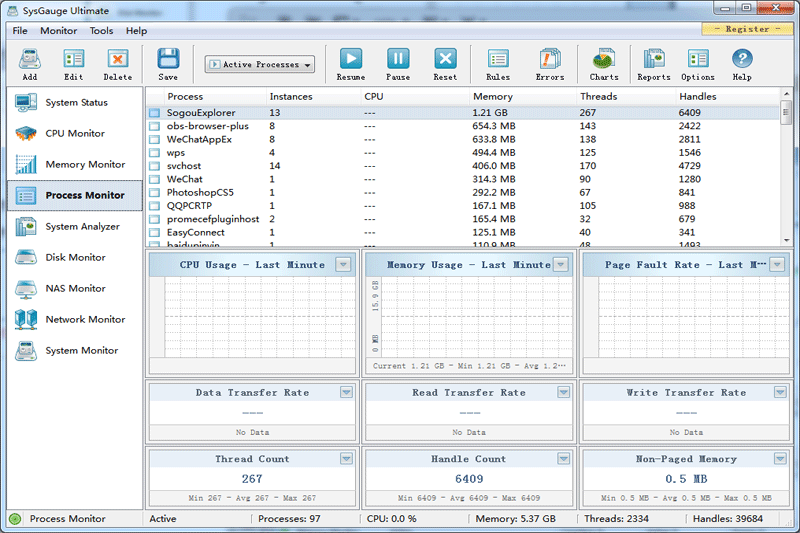Expand Memory Usage chart options dropdown
The image size is (800, 533).
[x=561, y=265]
